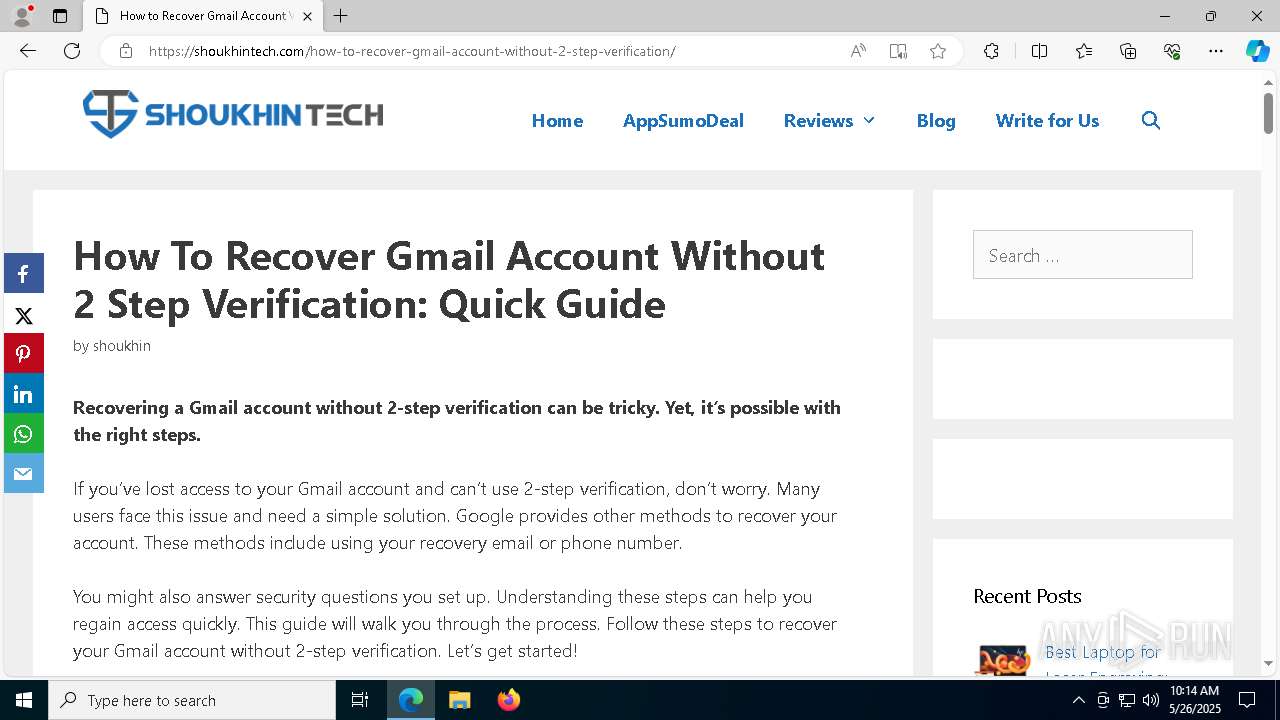Click the recent post thumbnail image

tap(1002, 660)
